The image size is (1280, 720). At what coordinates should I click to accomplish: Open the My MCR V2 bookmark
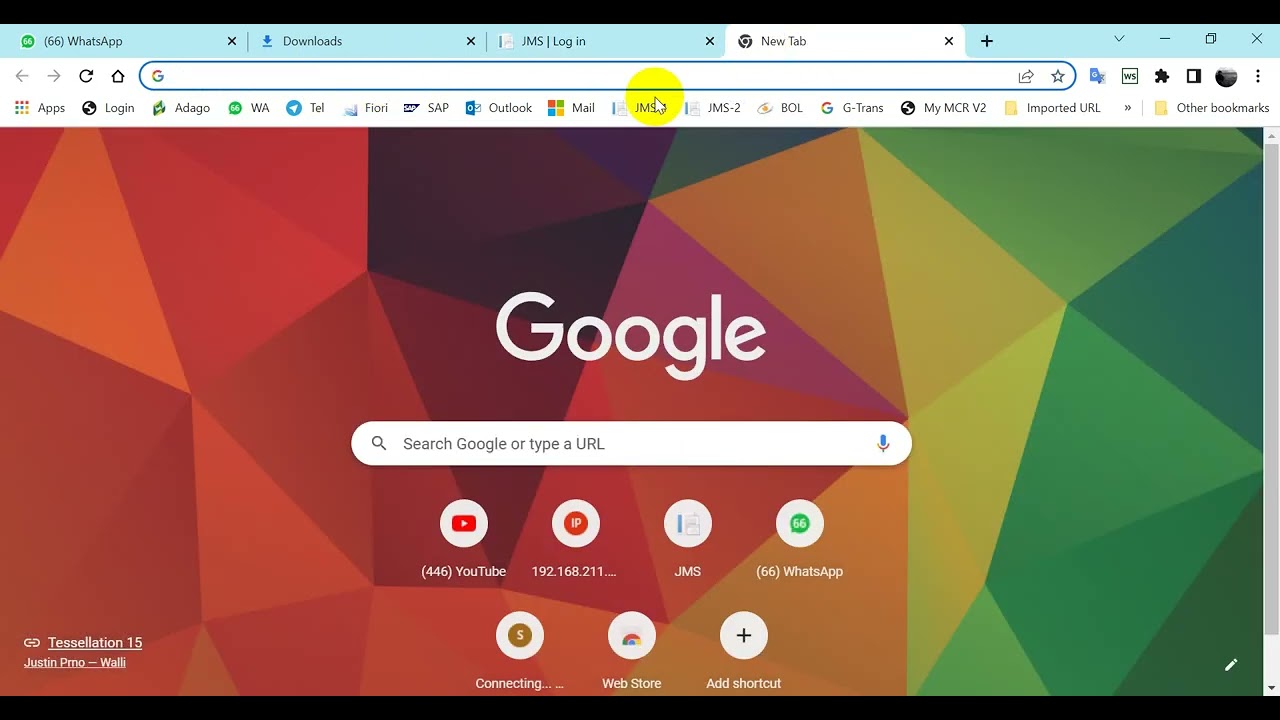click(943, 108)
